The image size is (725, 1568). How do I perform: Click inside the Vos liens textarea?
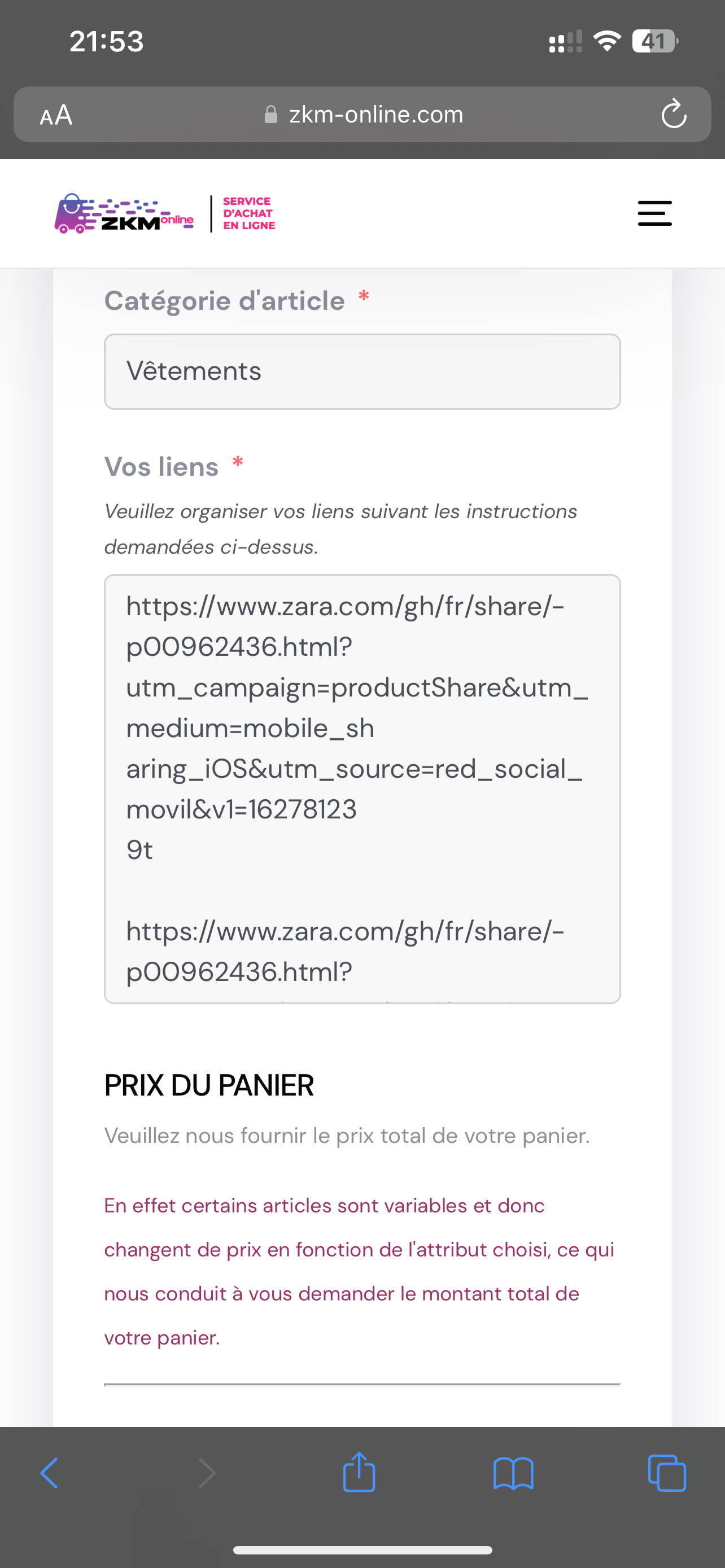coord(362,789)
